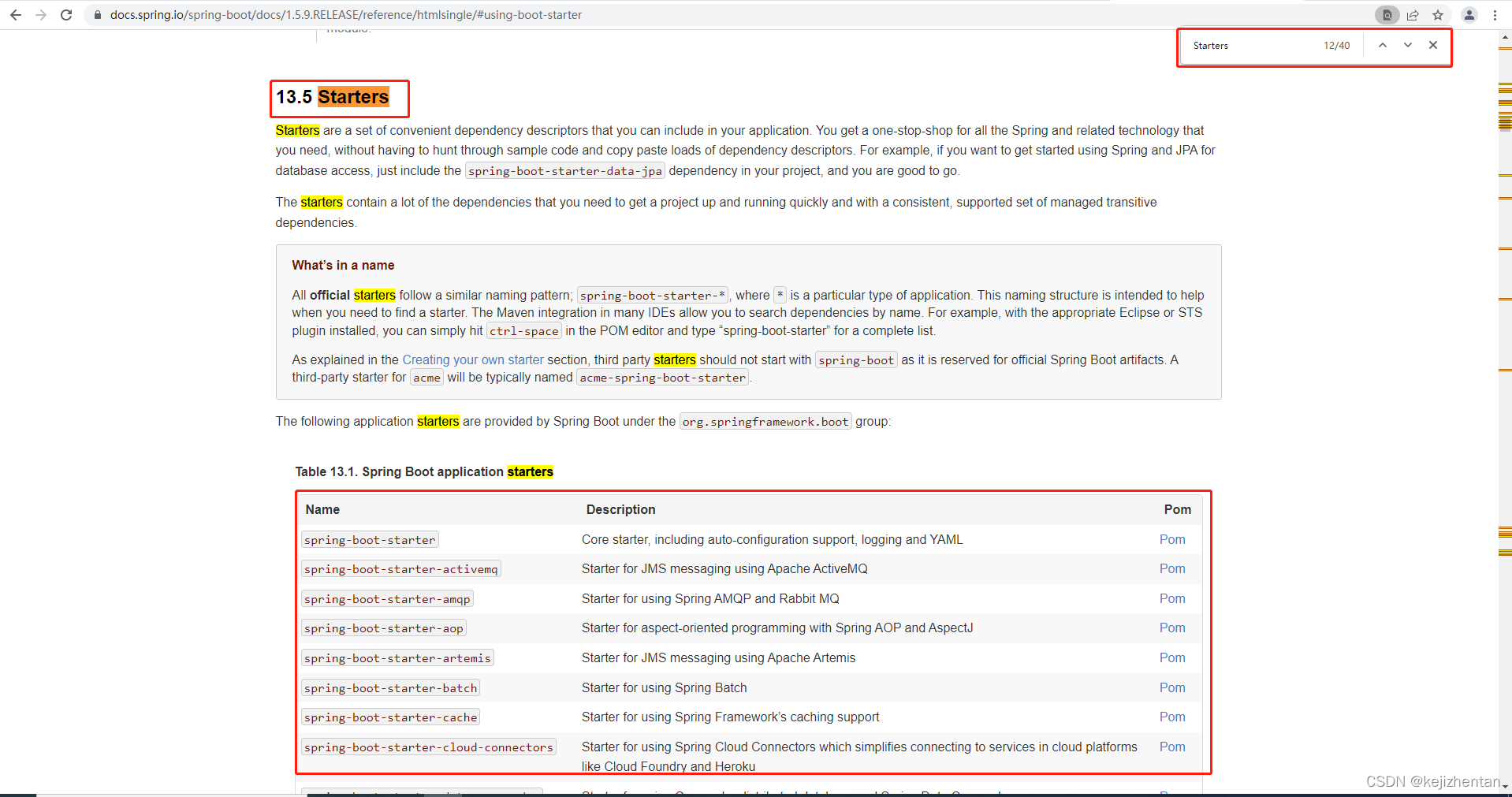Image resolution: width=1512 pixels, height=797 pixels.
Task: Open Pom link for spring-boot-starter-aop
Action: coord(1172,628)
